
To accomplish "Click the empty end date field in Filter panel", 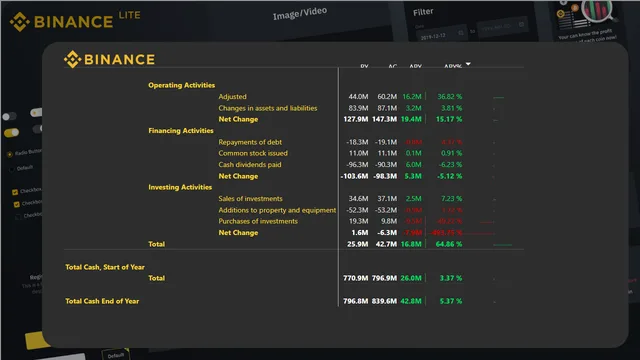I will click(502, 27).
